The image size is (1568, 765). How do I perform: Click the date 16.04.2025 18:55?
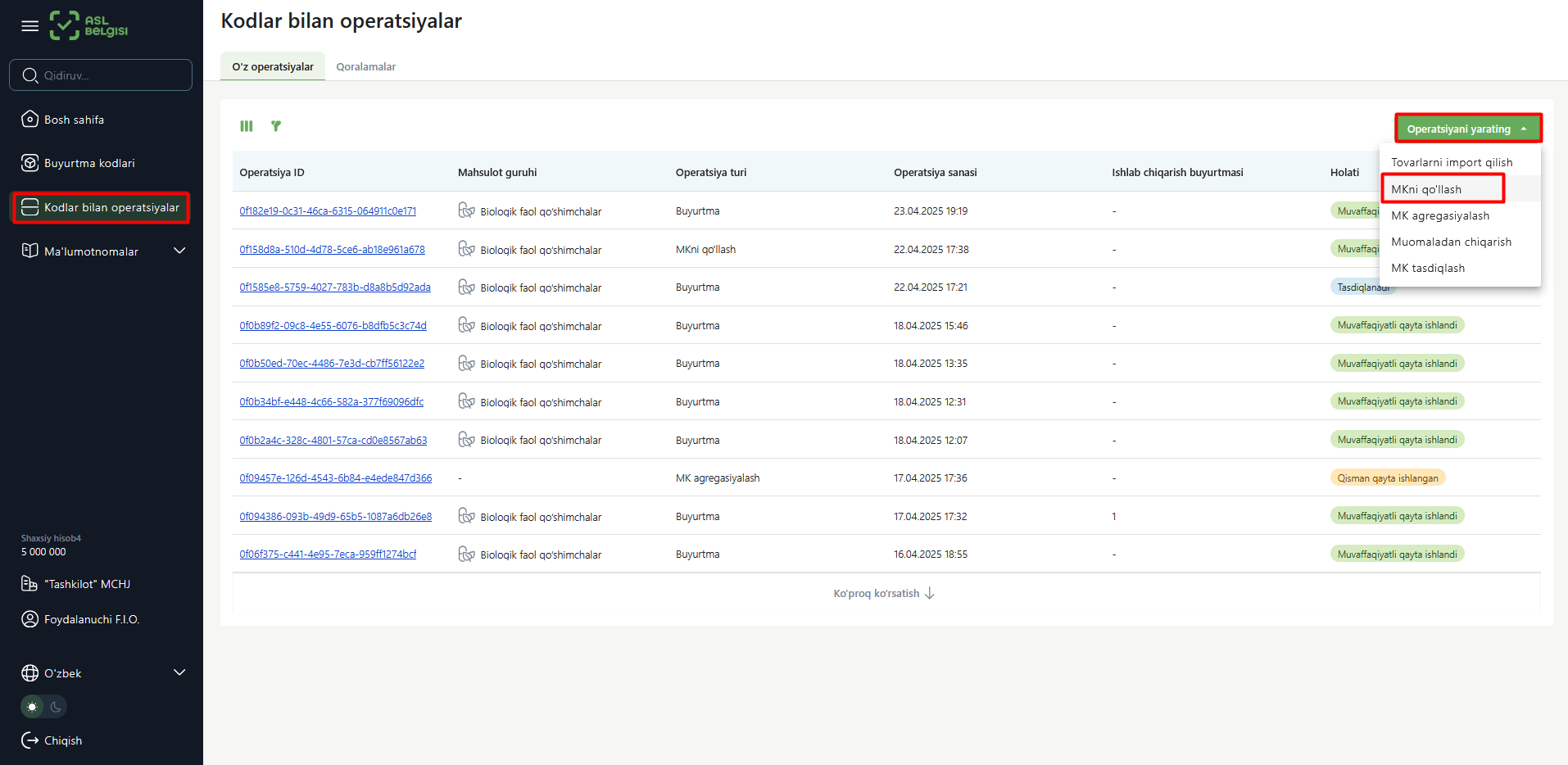[931, 555]
